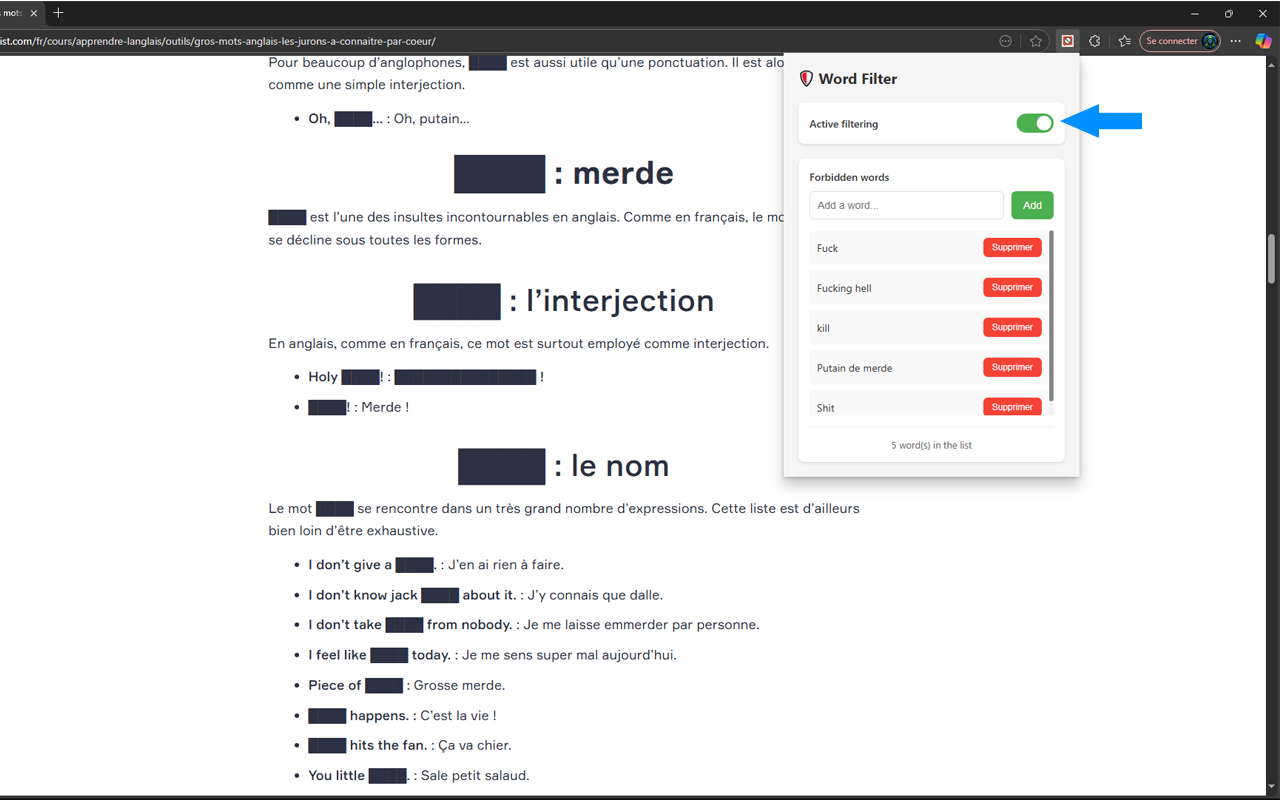
Task: Click the shield icon next to Word Filter title
Action: click(806, 78)
